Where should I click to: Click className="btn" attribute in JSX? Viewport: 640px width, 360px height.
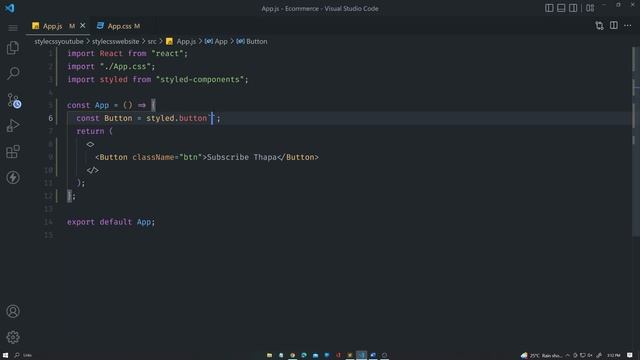pos(167,157)
